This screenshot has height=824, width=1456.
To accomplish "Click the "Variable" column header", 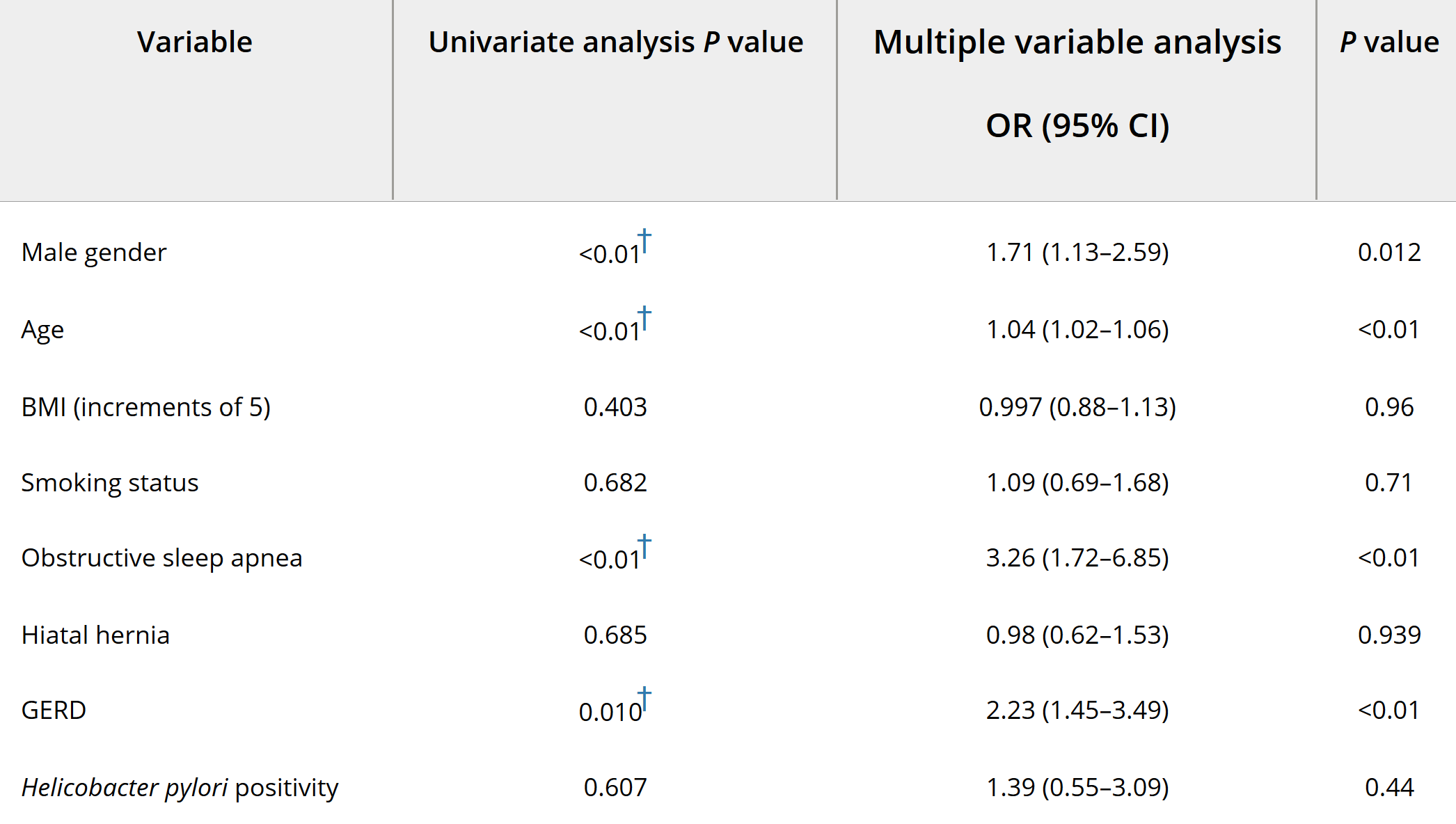I will [195, 42].
